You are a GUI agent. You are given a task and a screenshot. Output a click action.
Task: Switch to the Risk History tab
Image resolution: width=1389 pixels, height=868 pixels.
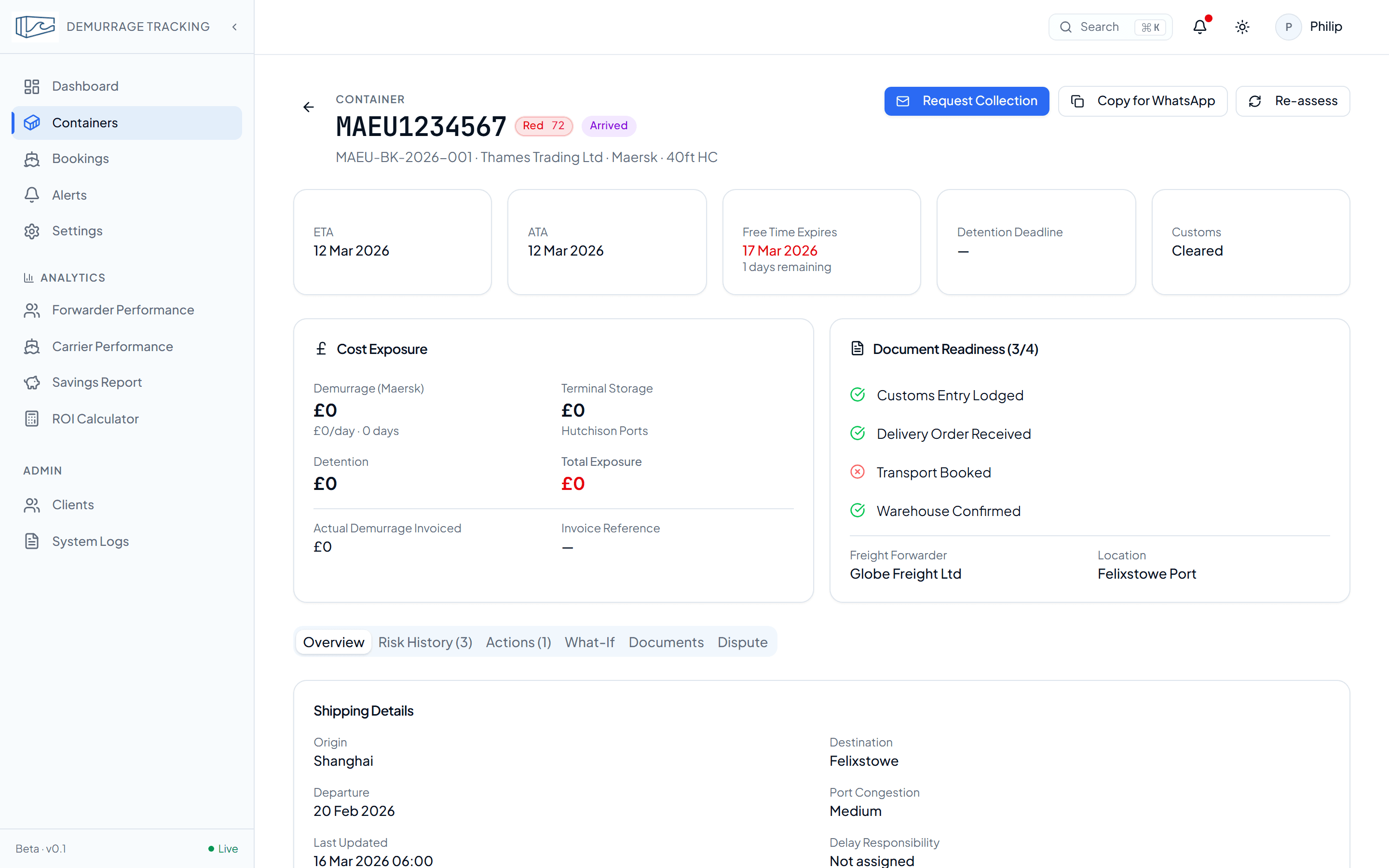[425, 642]
